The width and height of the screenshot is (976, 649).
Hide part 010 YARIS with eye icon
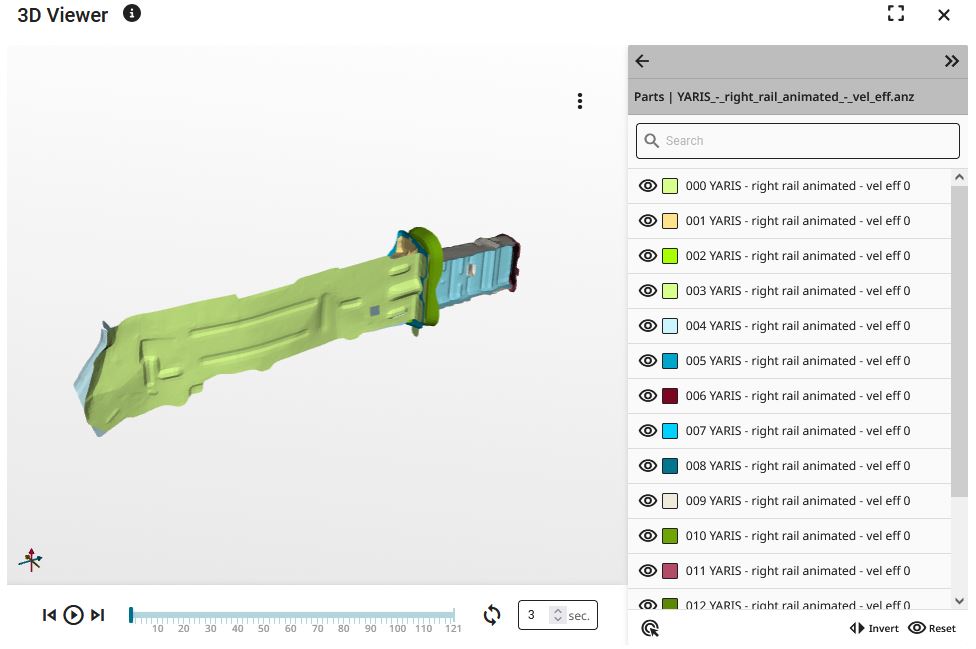point(647,535)
